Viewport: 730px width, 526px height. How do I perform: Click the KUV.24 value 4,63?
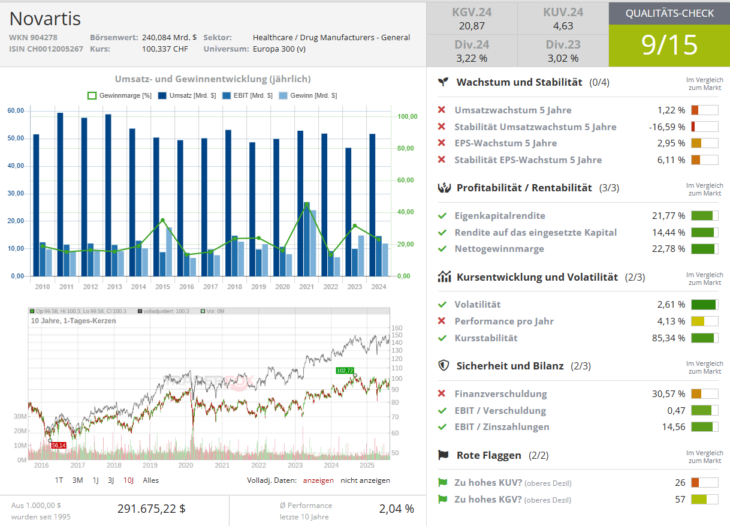[563, 26]
